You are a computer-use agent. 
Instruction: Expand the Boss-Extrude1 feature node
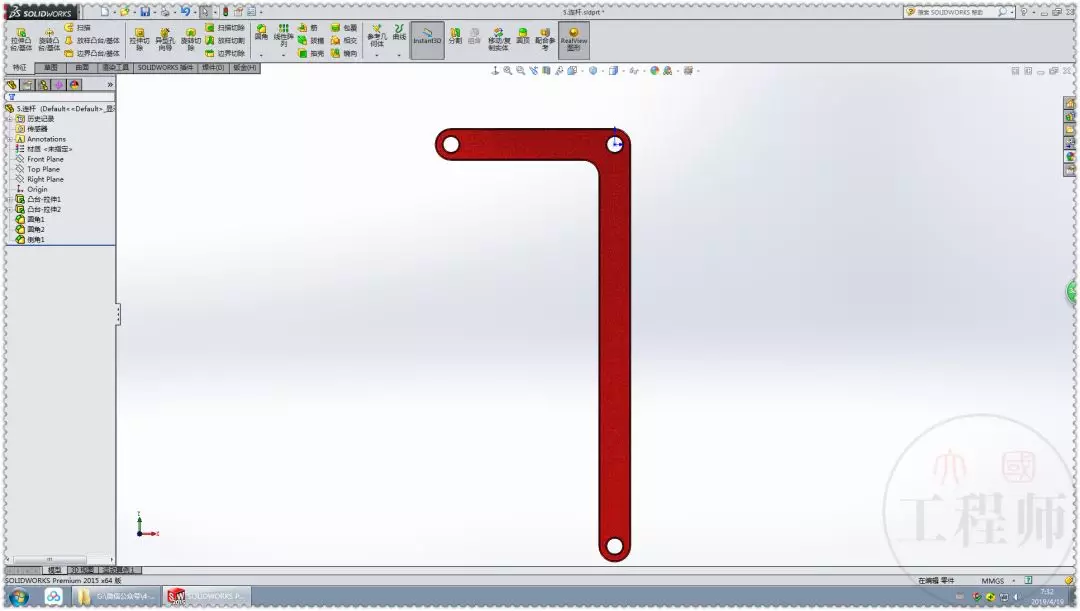(10, 199)
